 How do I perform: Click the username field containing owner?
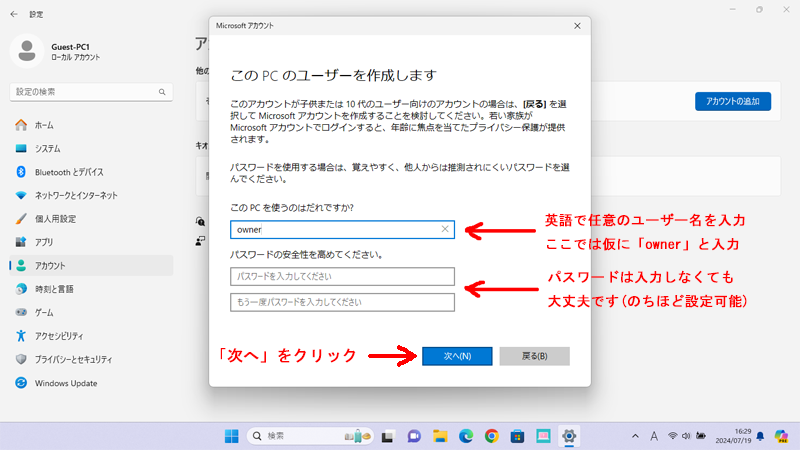point(335,229)
